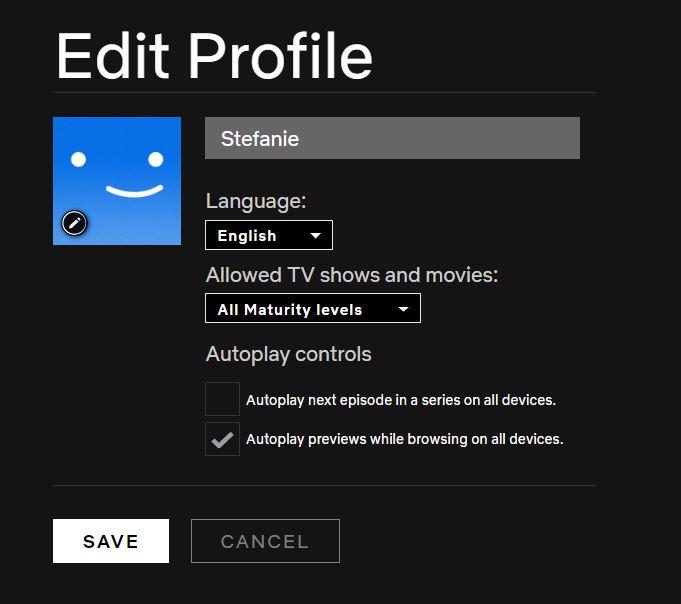Click the Autoplay controls heading
681x604 pixels.
[x=289, y=354]
